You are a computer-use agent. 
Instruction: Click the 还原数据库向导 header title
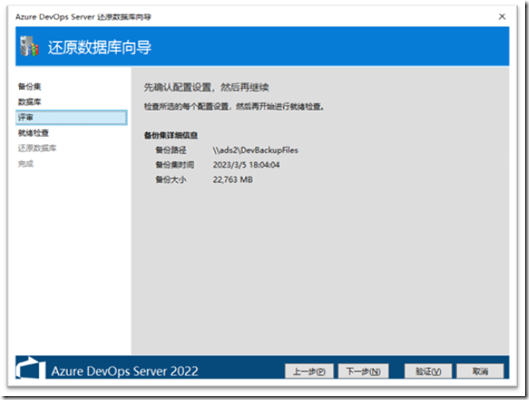100,47
